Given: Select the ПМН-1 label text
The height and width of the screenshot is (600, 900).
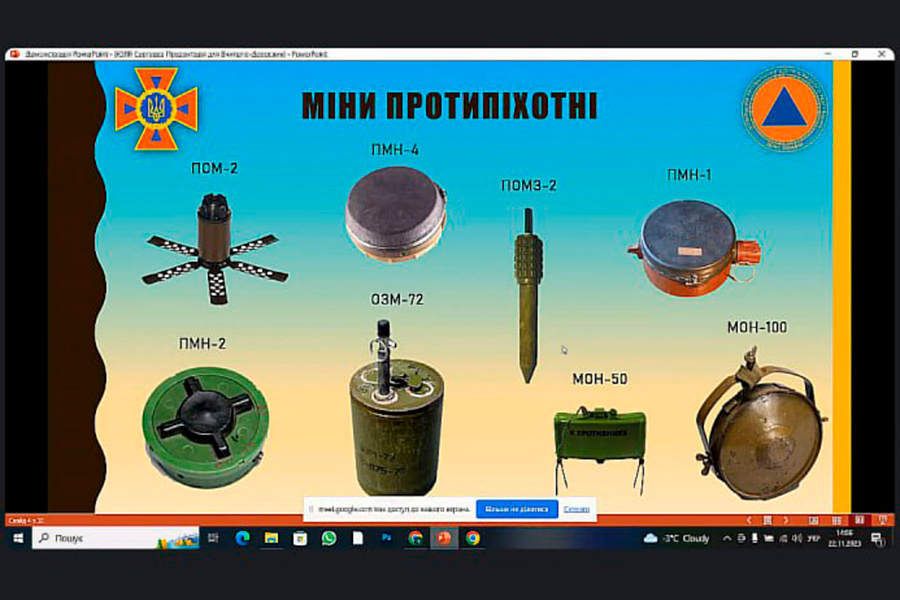Looking at the screenshot, I should tap(689, 175).
